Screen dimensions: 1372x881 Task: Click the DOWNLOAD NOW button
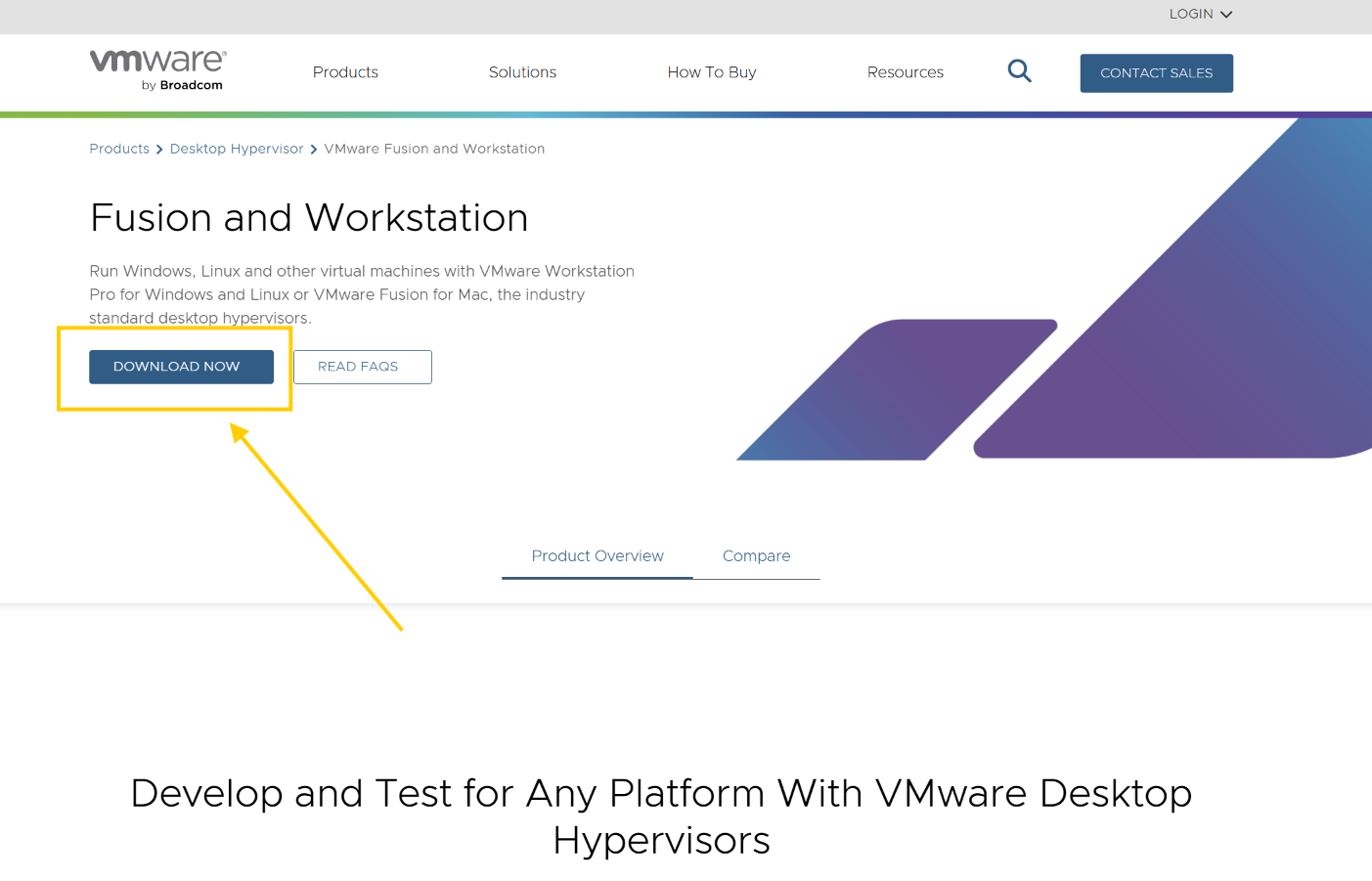coord(181,367)
